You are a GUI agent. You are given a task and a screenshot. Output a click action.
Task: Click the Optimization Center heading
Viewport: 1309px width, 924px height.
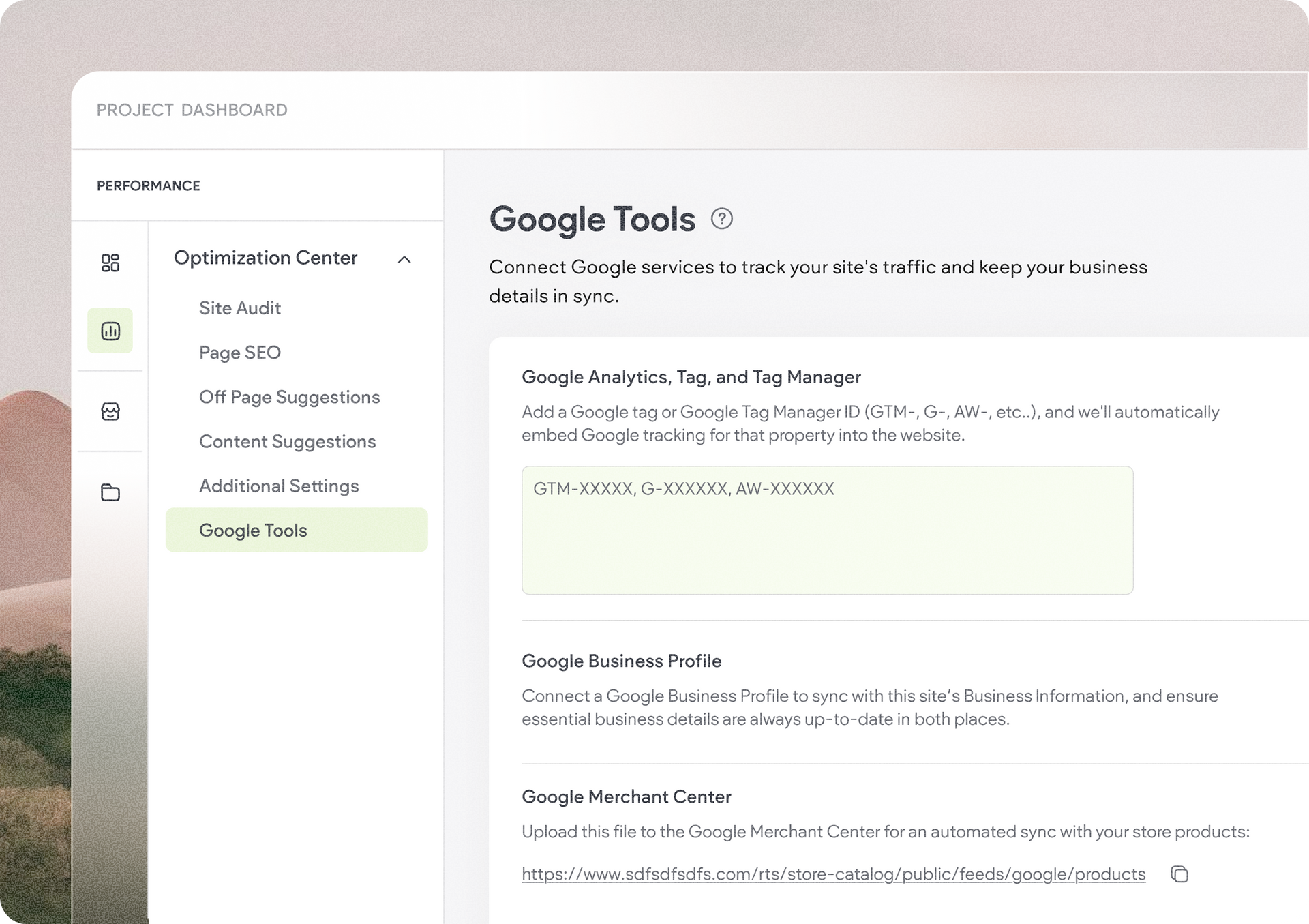pos(265,258)
